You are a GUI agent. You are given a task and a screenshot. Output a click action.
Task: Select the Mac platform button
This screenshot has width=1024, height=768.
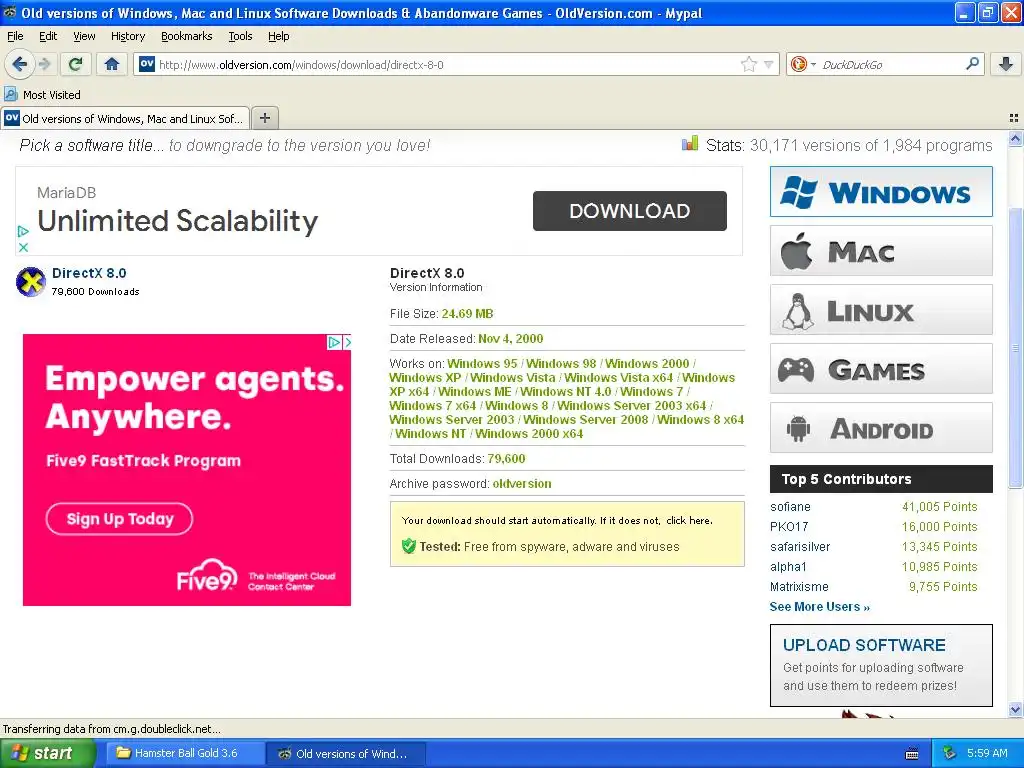click(881, 251)
